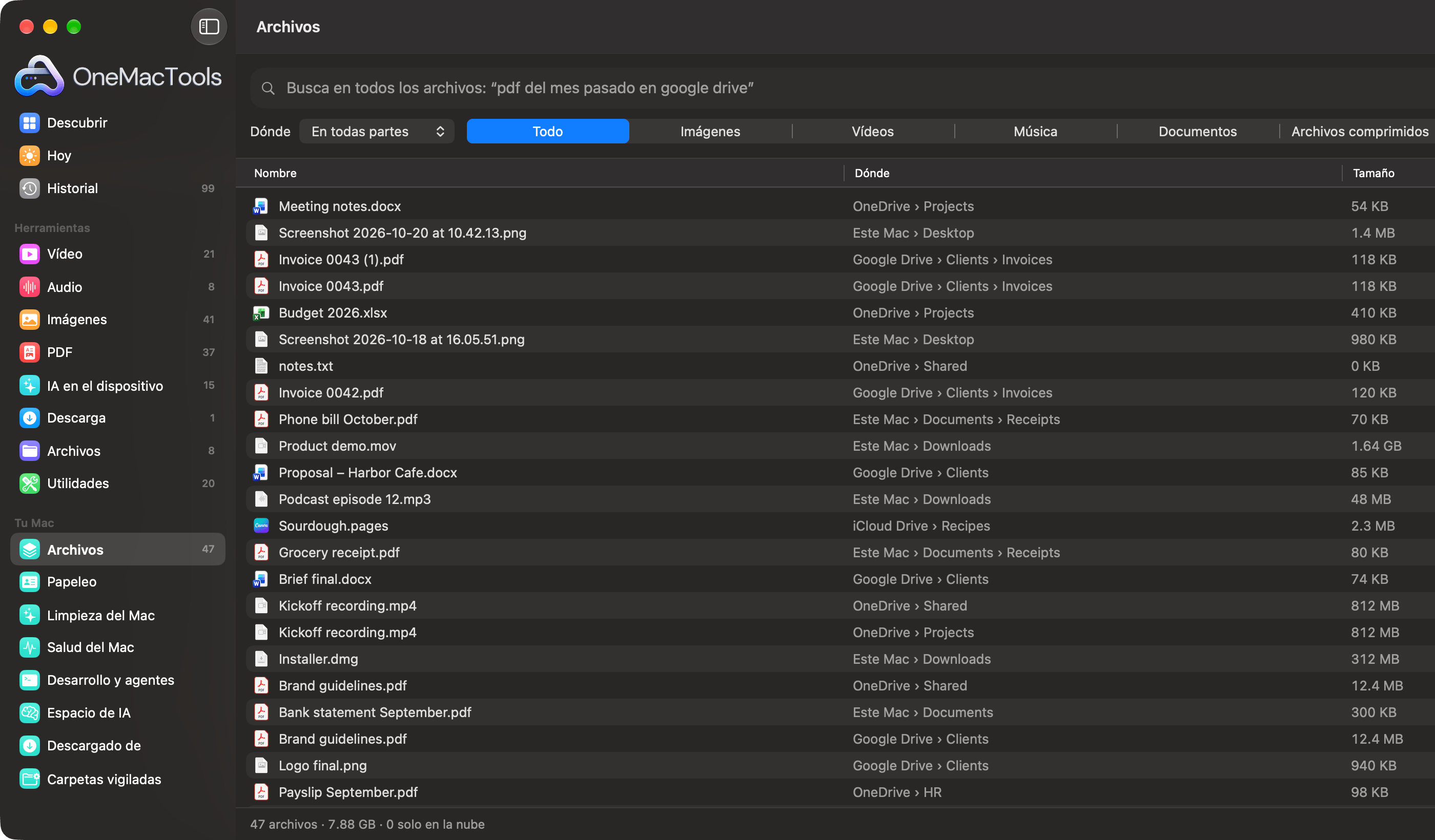Switch to the Imágenes filter tab

tap(710, 132)
